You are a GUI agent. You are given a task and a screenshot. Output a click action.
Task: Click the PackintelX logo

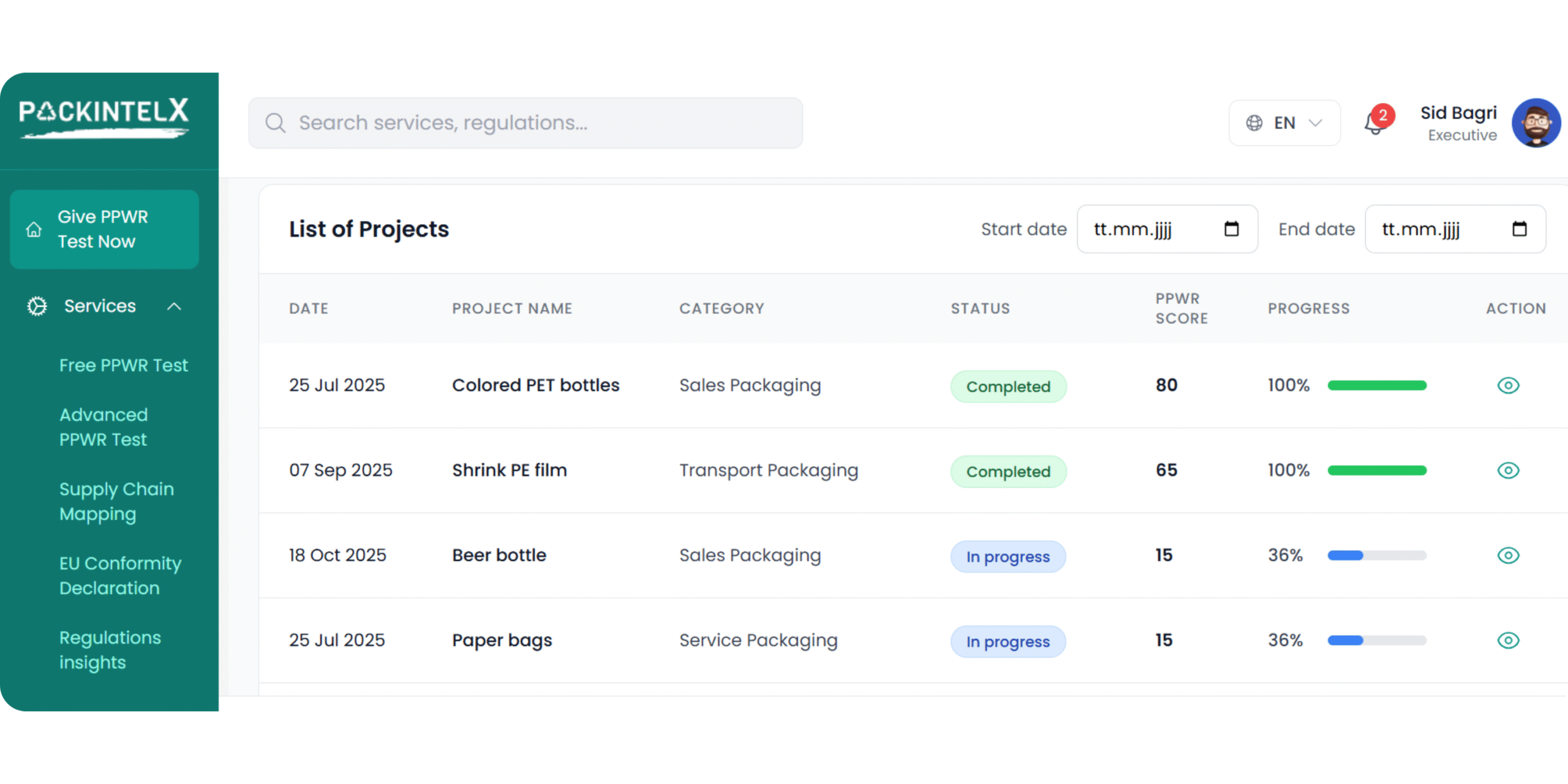point(104,118)
